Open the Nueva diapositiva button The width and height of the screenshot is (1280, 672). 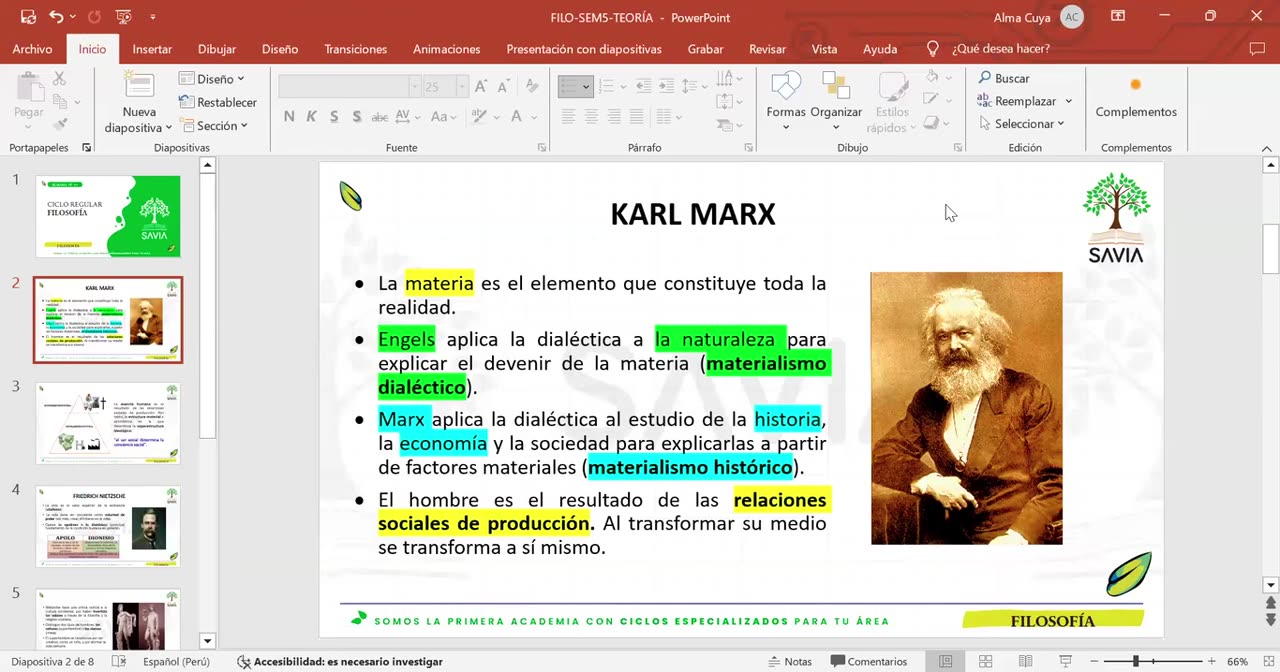139,103
